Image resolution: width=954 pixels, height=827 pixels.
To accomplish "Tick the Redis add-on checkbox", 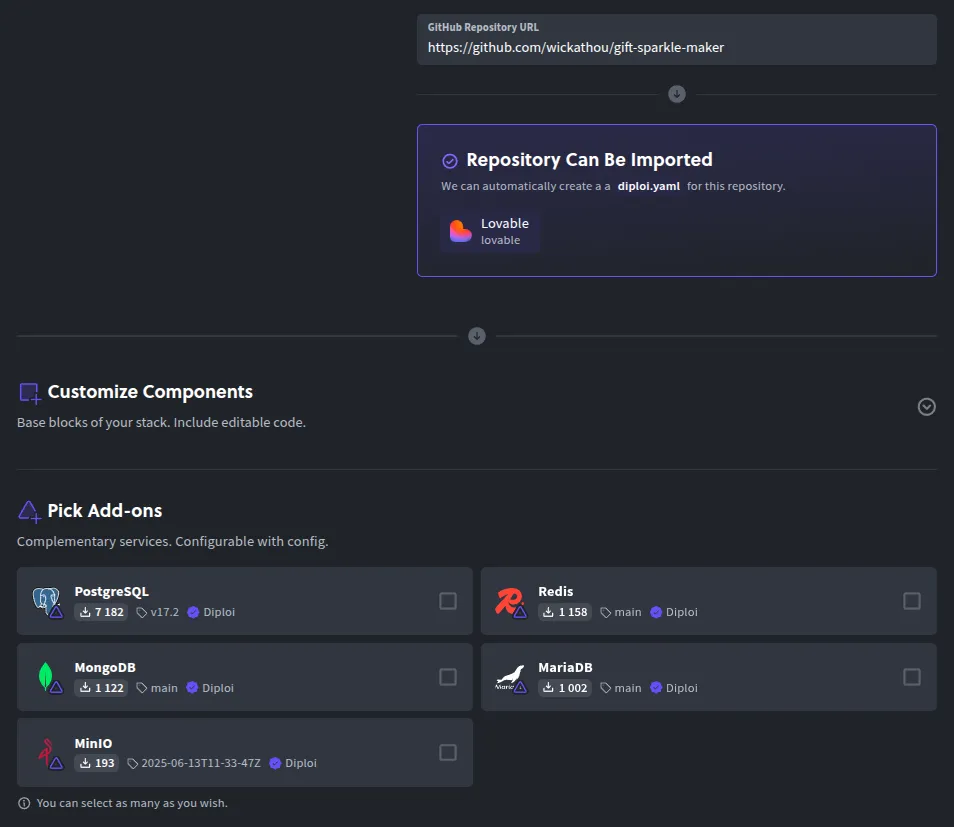I will pyautogui.click(x=911, y=600).
